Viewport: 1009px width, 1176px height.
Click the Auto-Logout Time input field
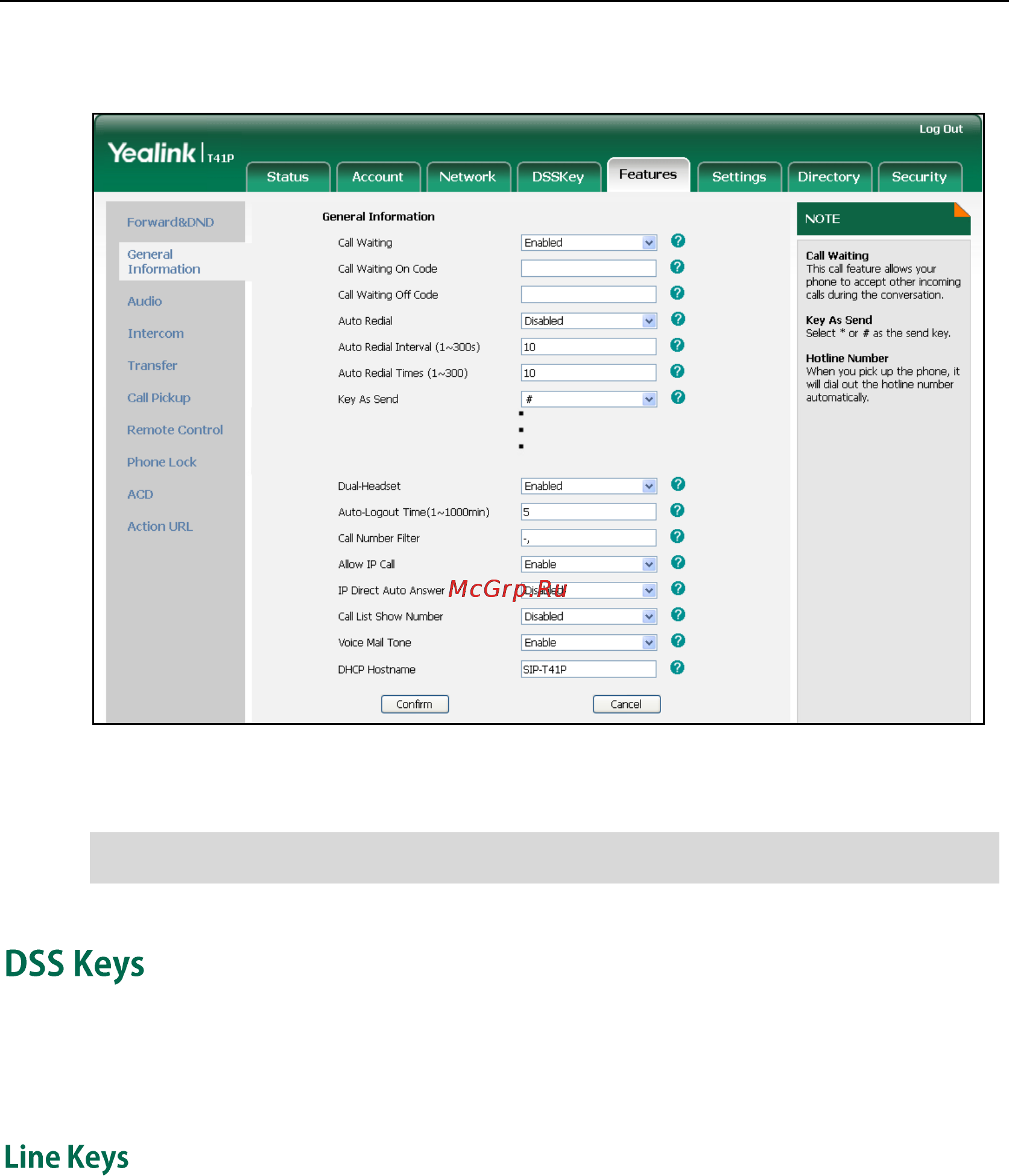click(x=589, y=512)
